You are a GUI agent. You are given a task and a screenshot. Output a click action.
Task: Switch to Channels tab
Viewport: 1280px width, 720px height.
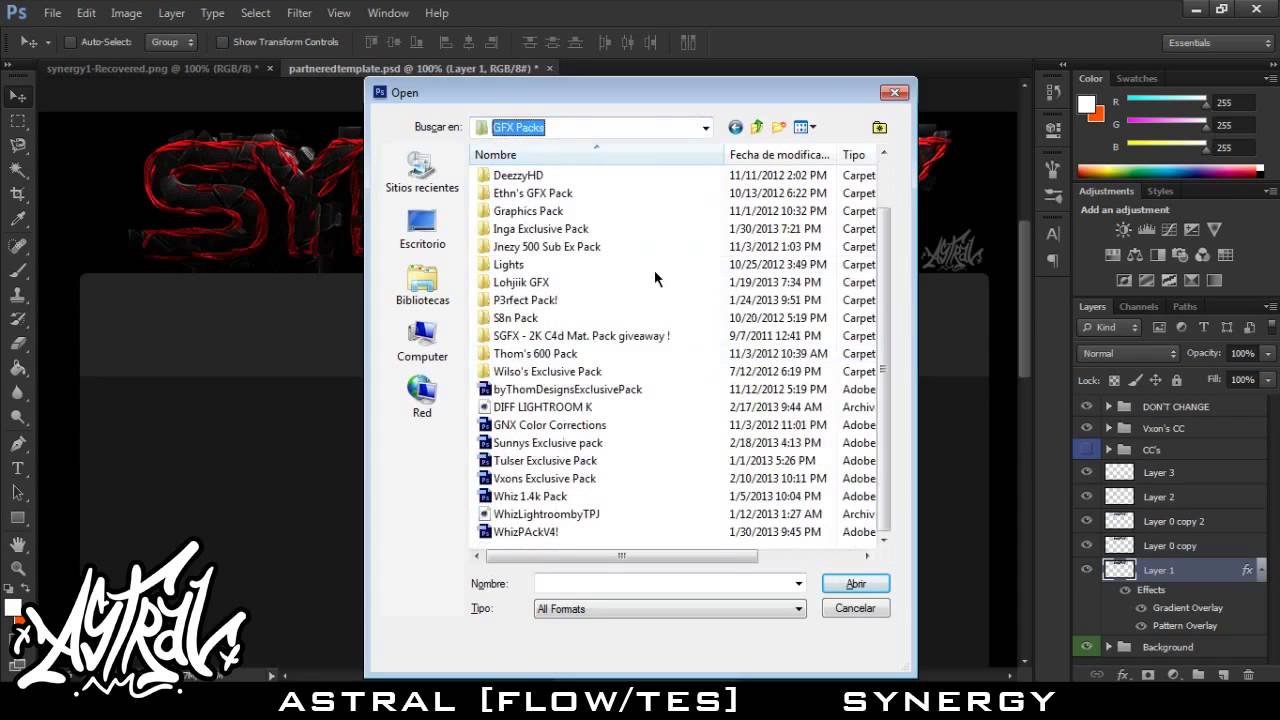1138,307
